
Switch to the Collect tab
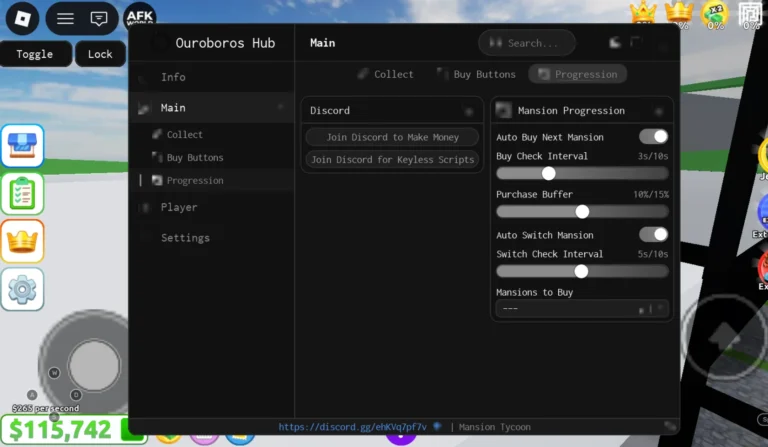385,74
